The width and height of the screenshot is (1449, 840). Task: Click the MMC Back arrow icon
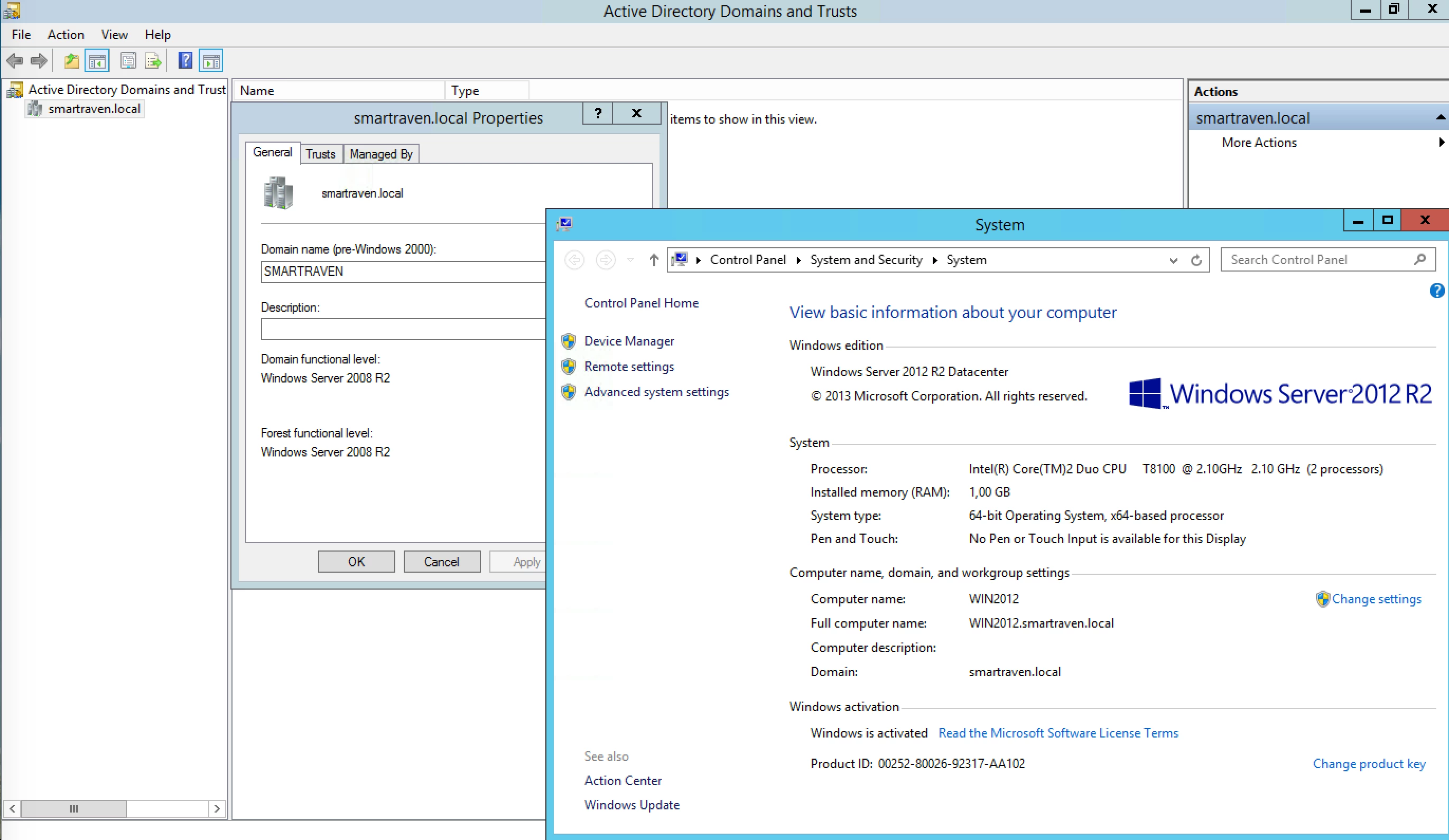[15, 60]
